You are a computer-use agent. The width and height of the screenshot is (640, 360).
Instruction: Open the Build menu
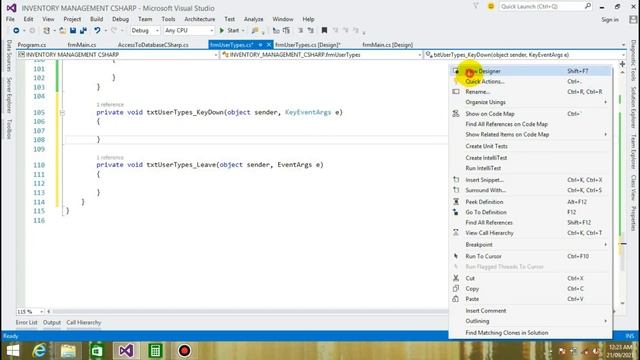pyautogui.click(x=96, y=19)
